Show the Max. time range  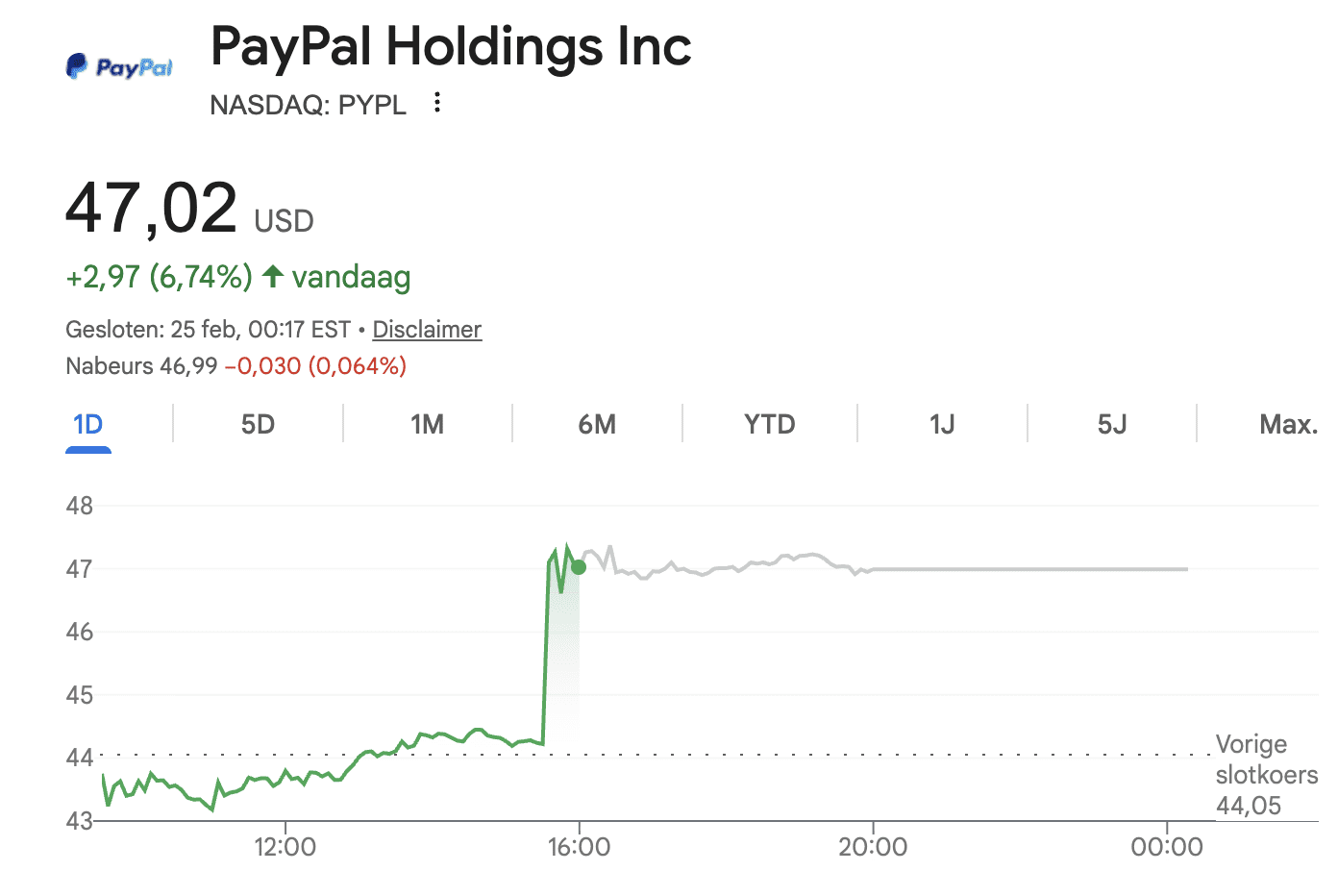(x=1288, y=425)
